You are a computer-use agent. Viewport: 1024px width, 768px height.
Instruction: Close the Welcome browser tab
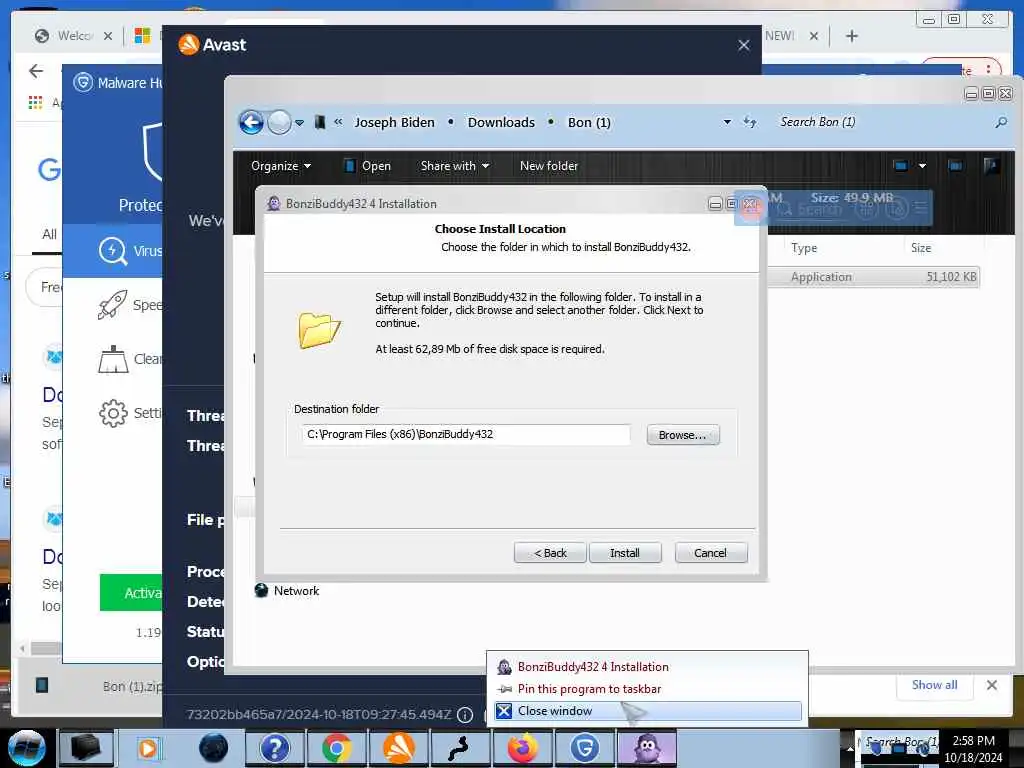[x=108, y=36]
